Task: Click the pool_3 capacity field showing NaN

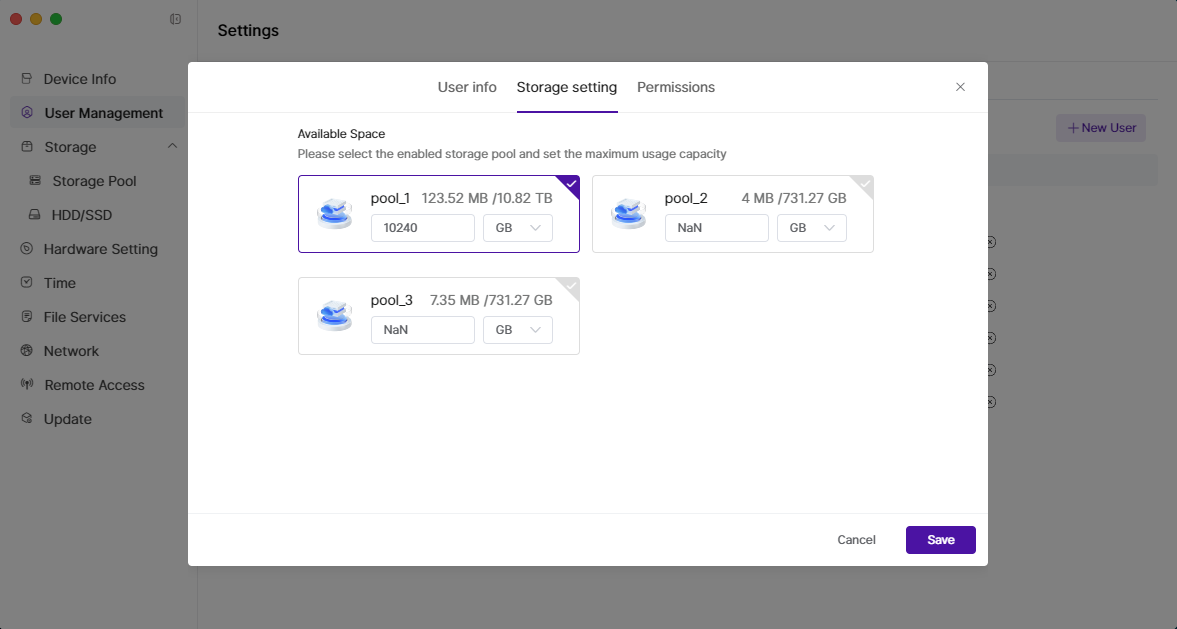Action: [x=423, y=330]
